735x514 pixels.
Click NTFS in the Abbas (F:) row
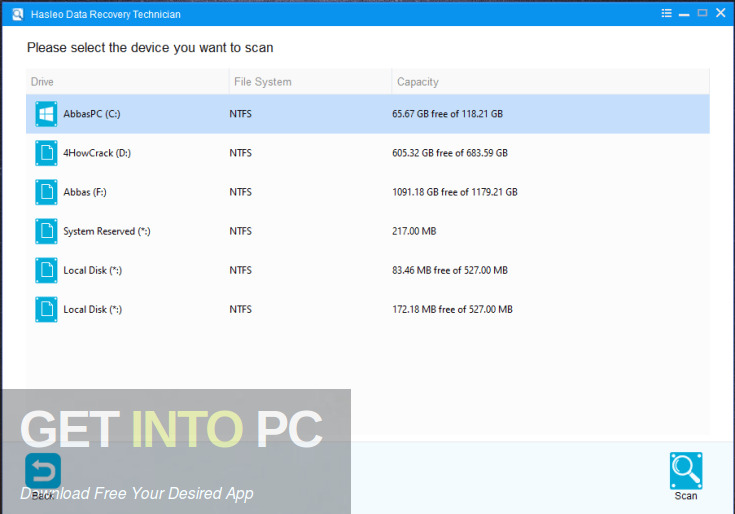240,192
